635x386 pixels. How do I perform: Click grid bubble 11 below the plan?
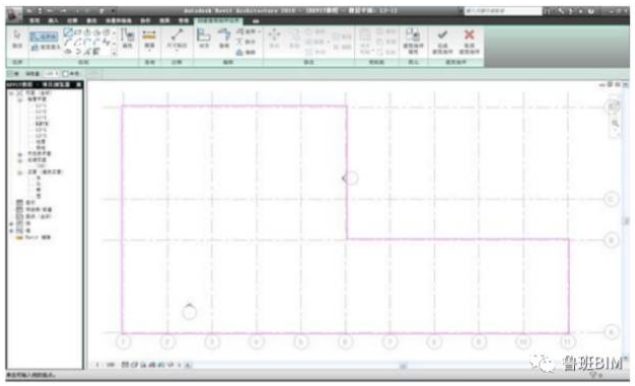coord(568,342)
